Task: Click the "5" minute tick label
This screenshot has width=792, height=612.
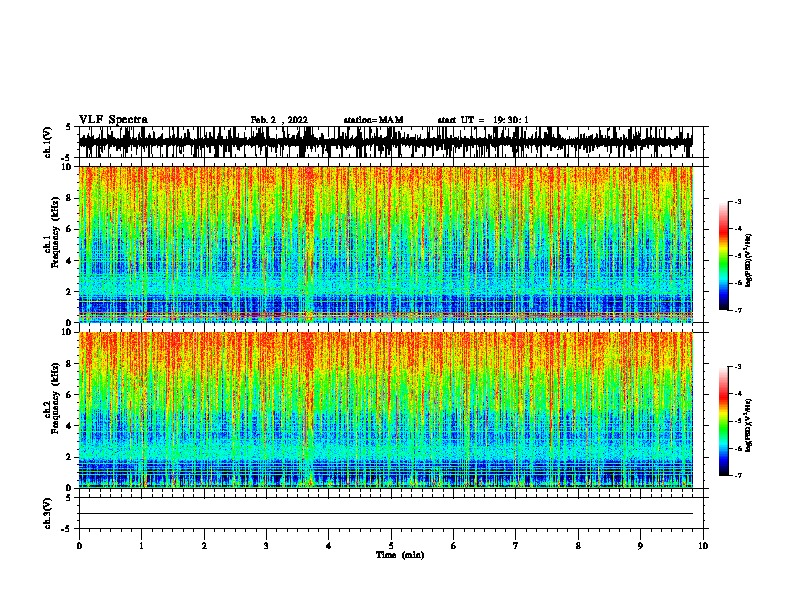Action: coord(391,546)
